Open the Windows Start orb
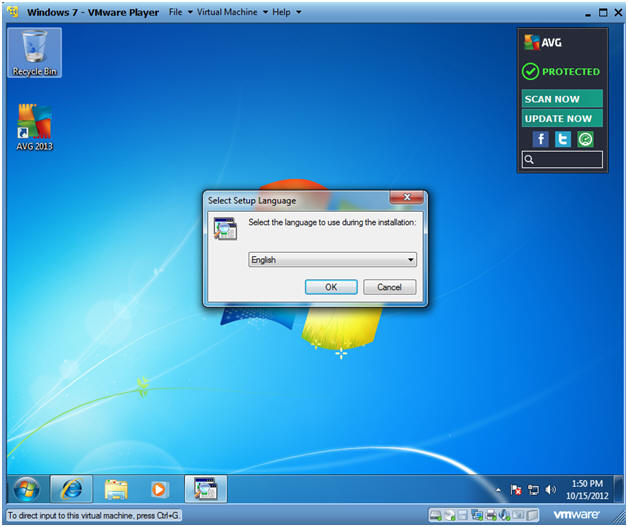 tap(26, 489)
